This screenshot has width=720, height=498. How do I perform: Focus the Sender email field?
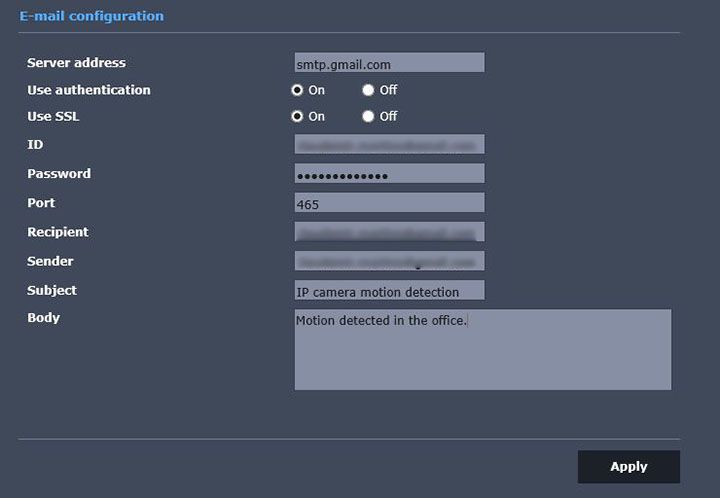tap(389, 261)
